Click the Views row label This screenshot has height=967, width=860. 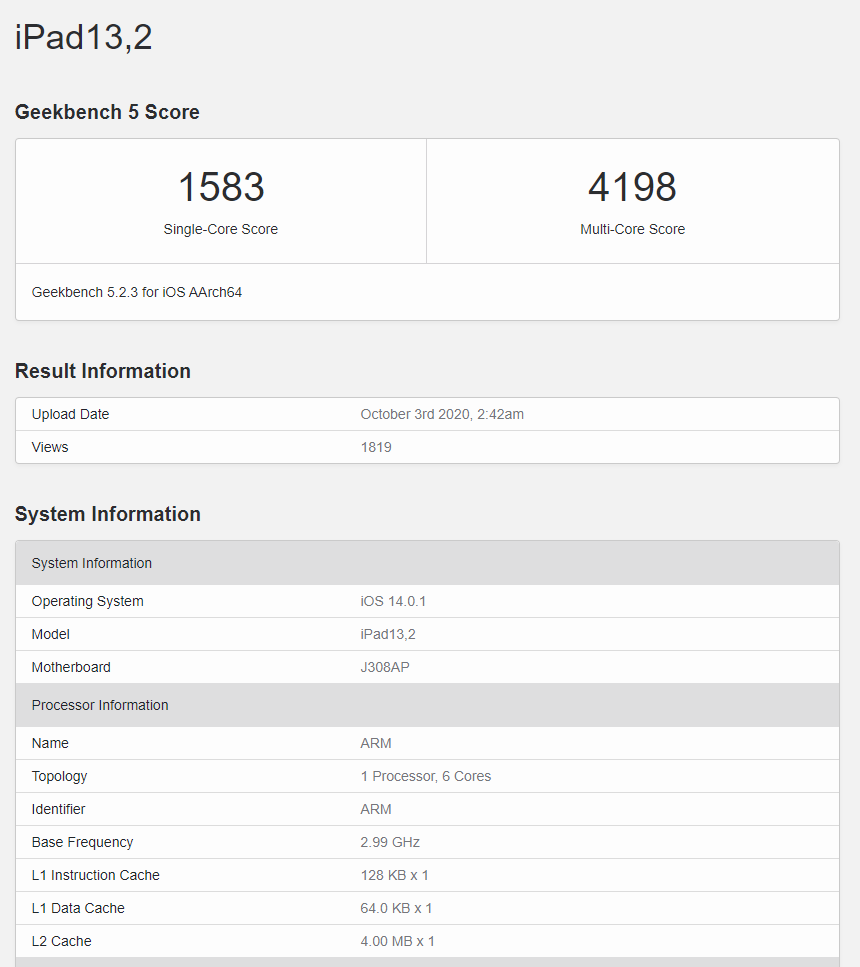(50, 447)
